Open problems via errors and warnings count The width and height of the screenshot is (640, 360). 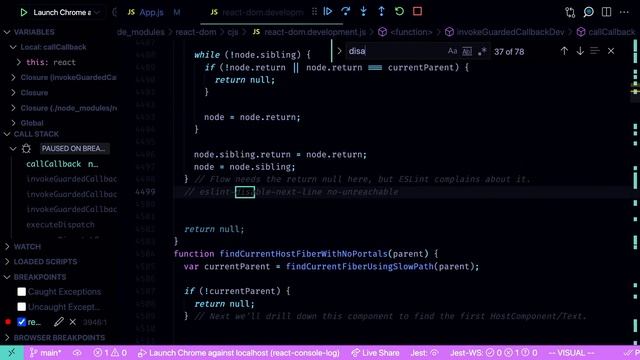(110, 353)
